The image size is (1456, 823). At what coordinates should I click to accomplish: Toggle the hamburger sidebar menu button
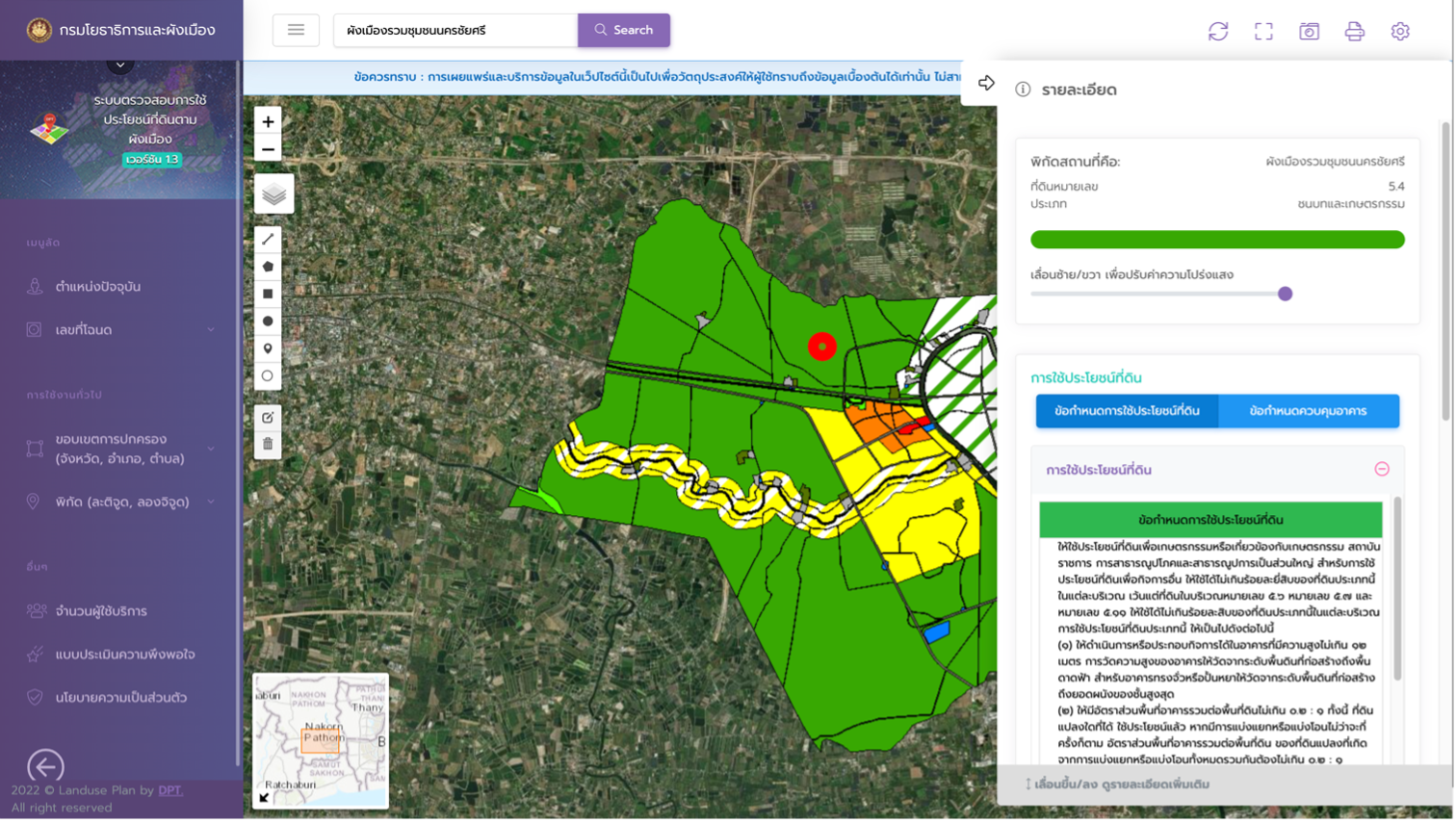click(296, 30)
